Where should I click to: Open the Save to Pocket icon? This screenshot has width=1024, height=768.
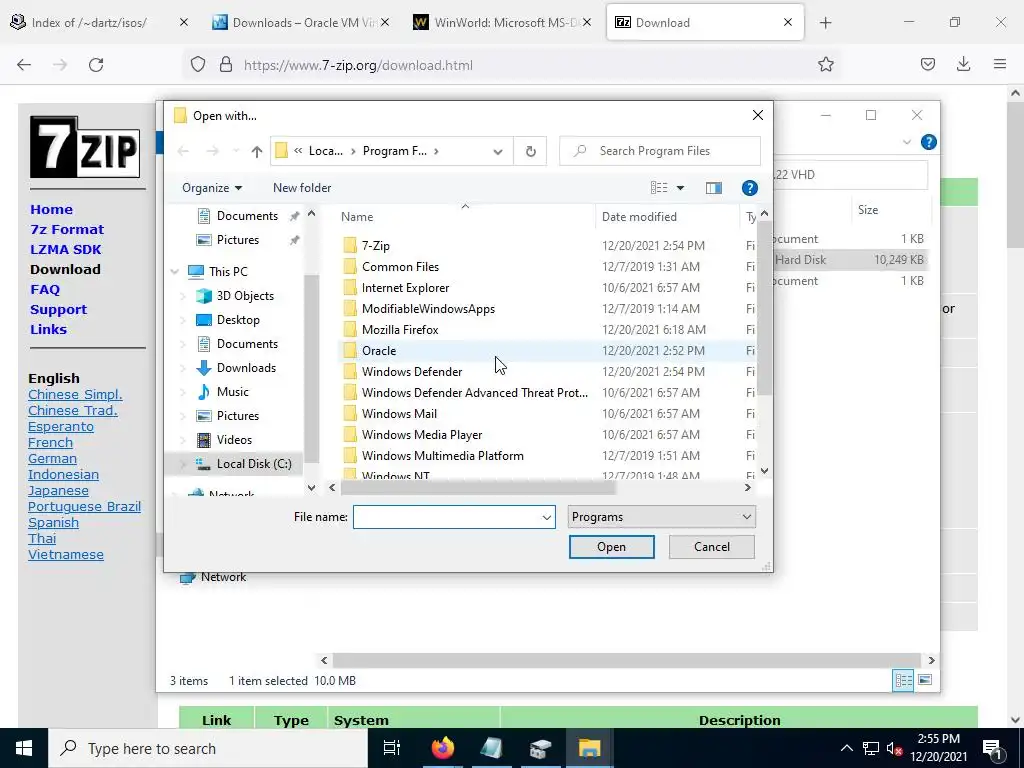click(x=927, y=64)
